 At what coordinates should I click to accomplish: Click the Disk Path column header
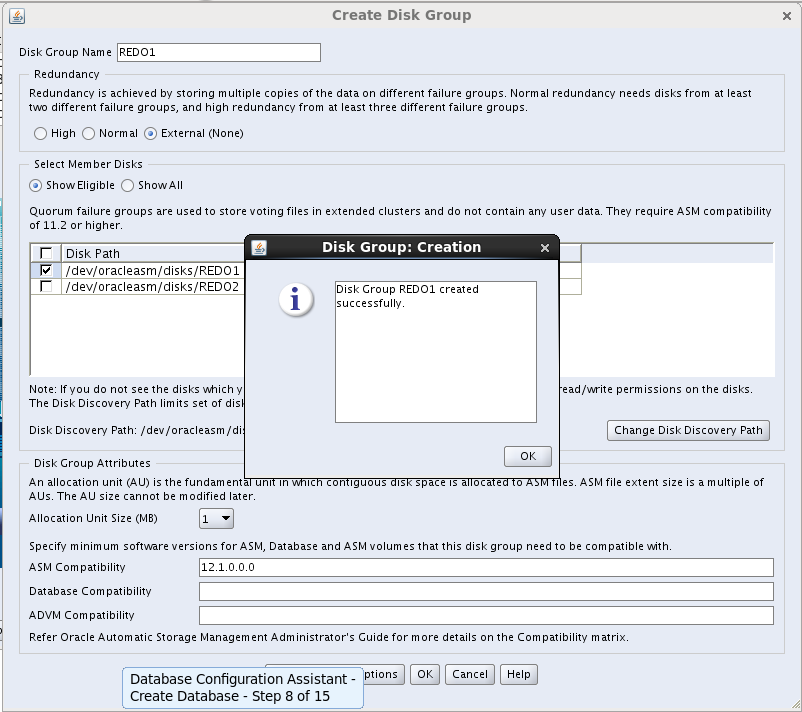[x=153, y=253]
